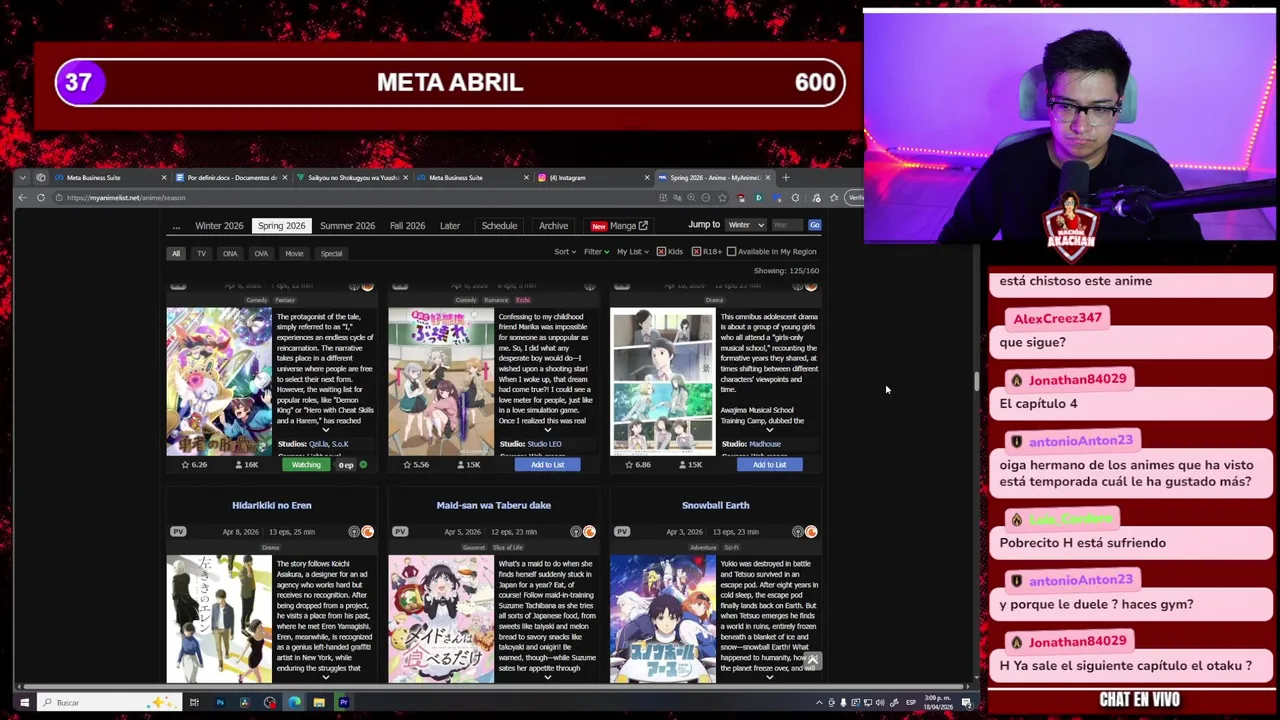
Task: Open the tab actions dropdown arrow
Action: click(23, 177)
